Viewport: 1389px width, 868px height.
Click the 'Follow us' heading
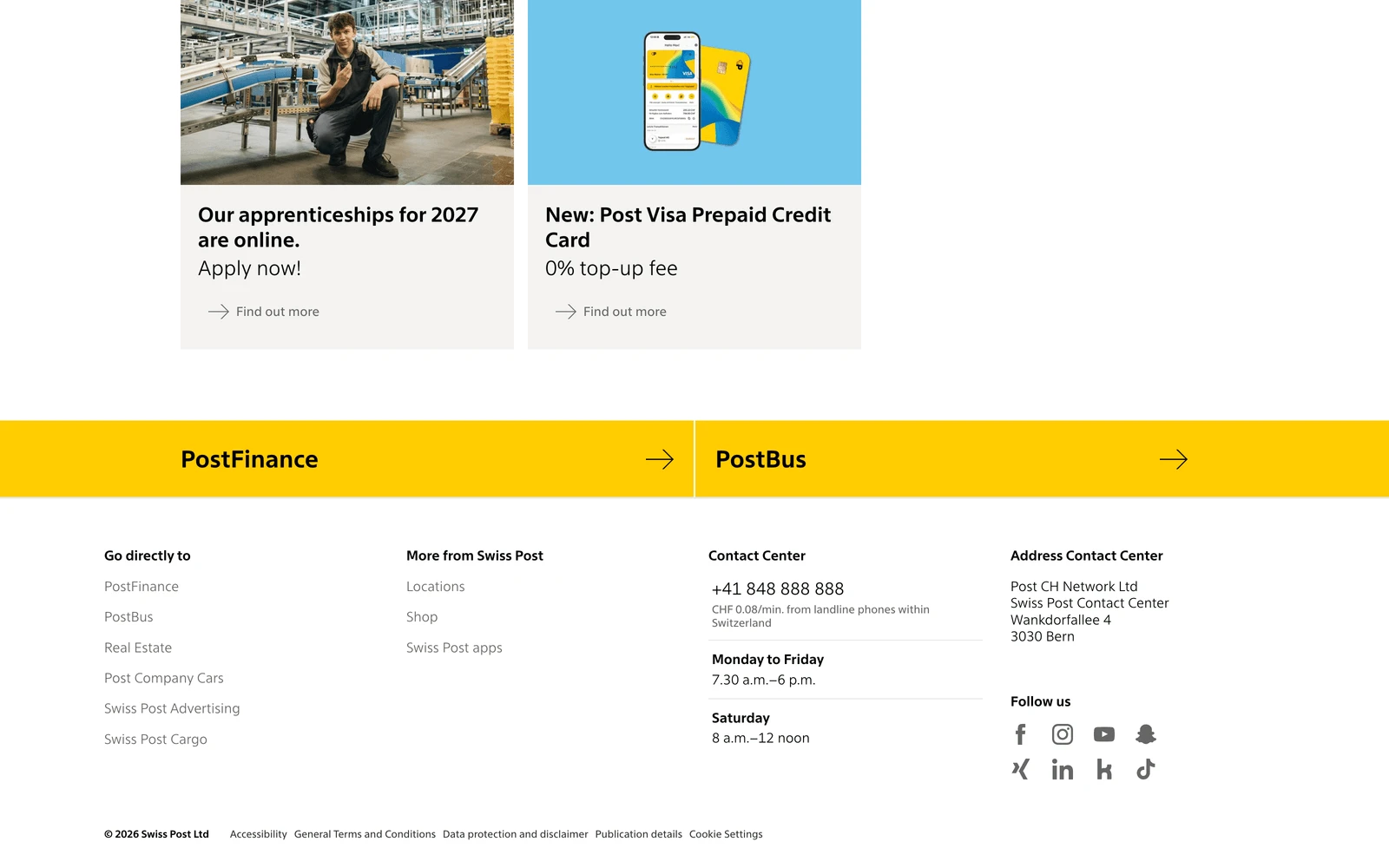(1040, 701)
